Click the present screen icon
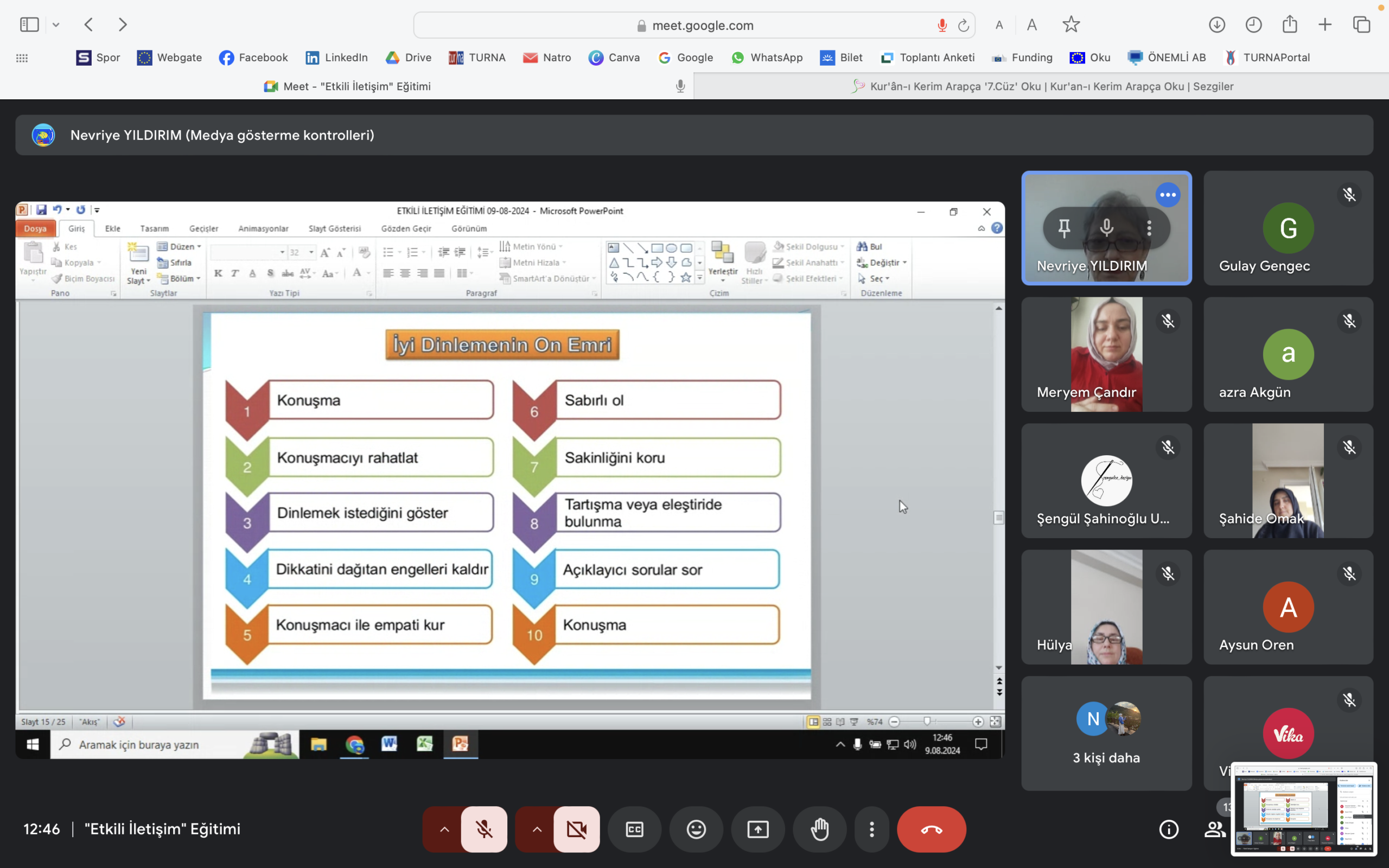 (757, 829)
